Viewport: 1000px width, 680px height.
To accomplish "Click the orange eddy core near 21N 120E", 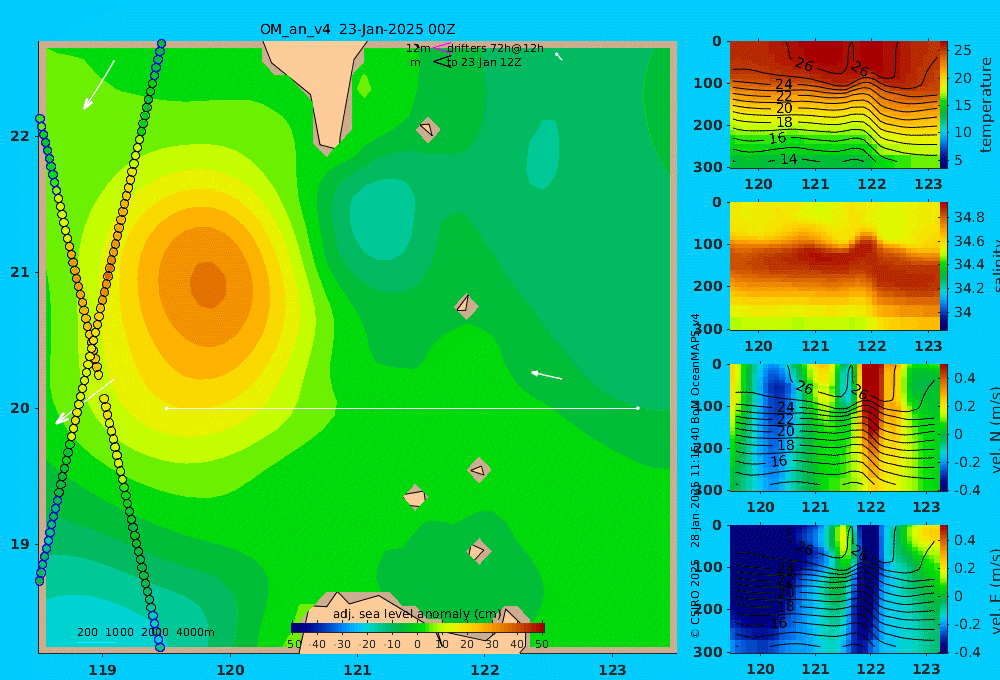I will (x=208, y=285).
